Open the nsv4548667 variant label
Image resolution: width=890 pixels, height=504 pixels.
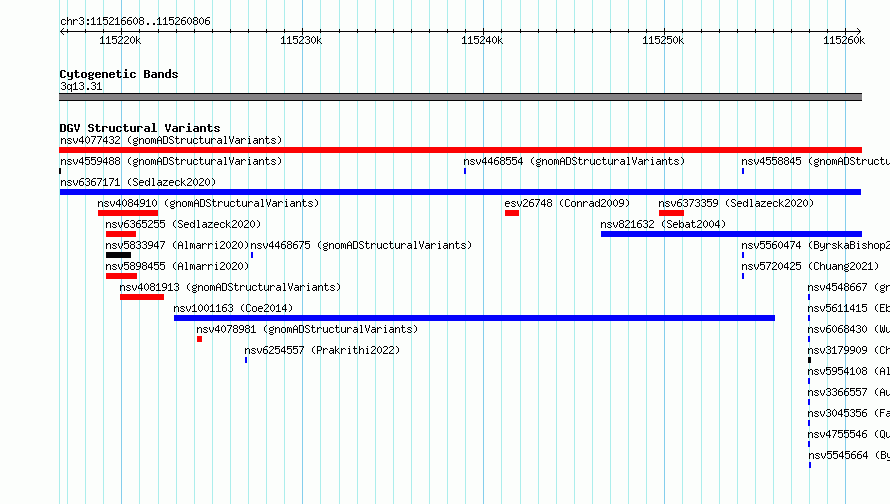tap(849, 287)
